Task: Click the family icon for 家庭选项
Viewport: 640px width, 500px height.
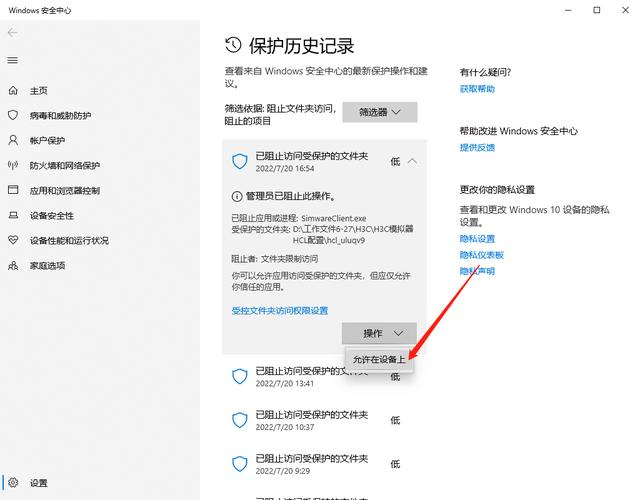Action: pos(13,266)
